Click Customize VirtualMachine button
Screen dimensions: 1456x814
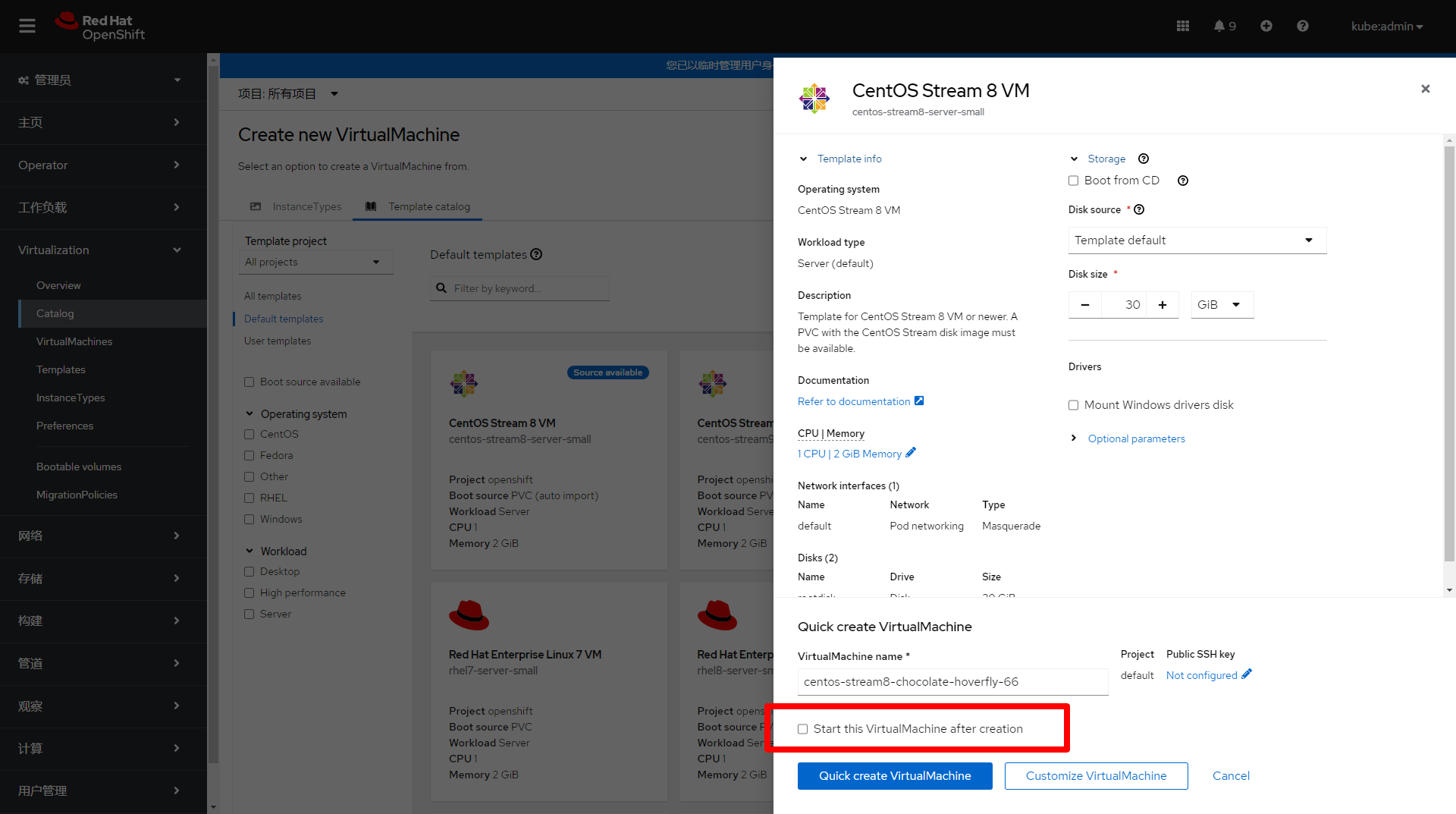tap(1096, 775)
